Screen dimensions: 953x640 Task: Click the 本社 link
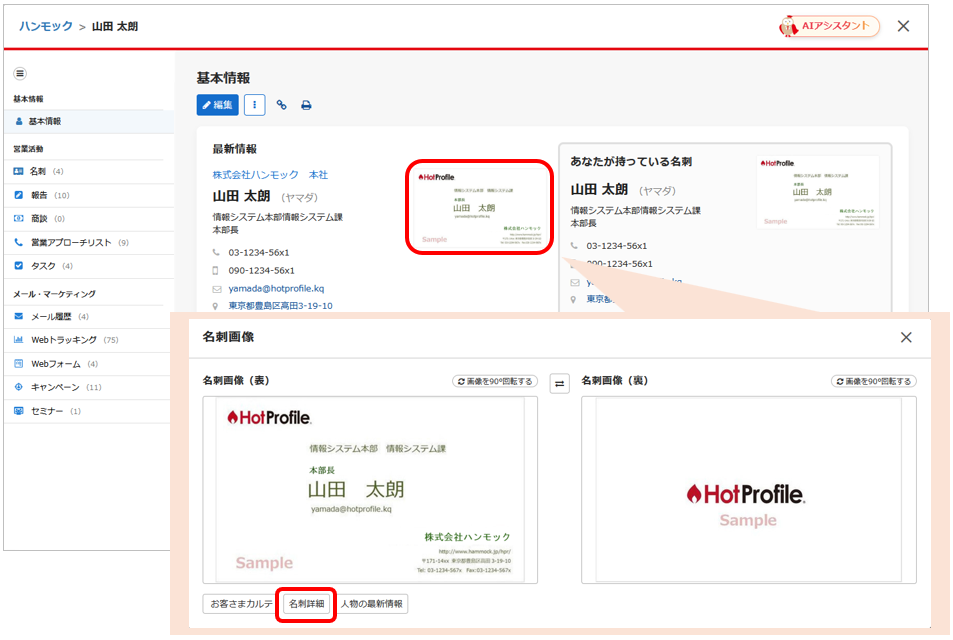(318, 175)
